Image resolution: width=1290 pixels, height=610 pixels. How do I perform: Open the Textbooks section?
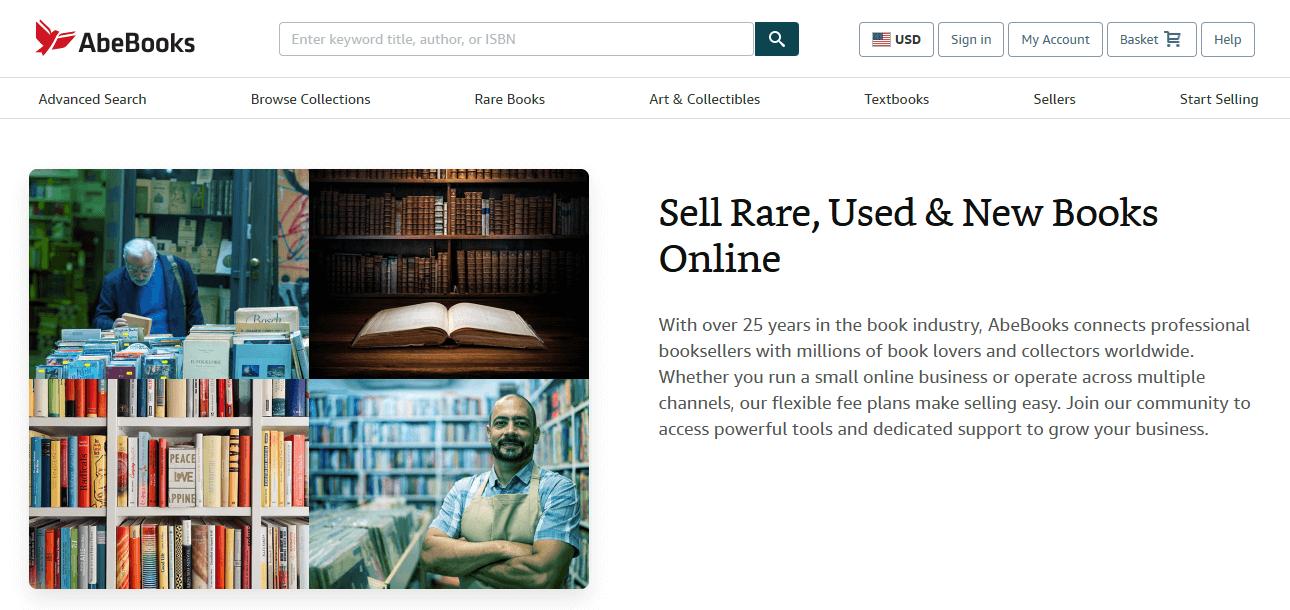click(896, 99)
